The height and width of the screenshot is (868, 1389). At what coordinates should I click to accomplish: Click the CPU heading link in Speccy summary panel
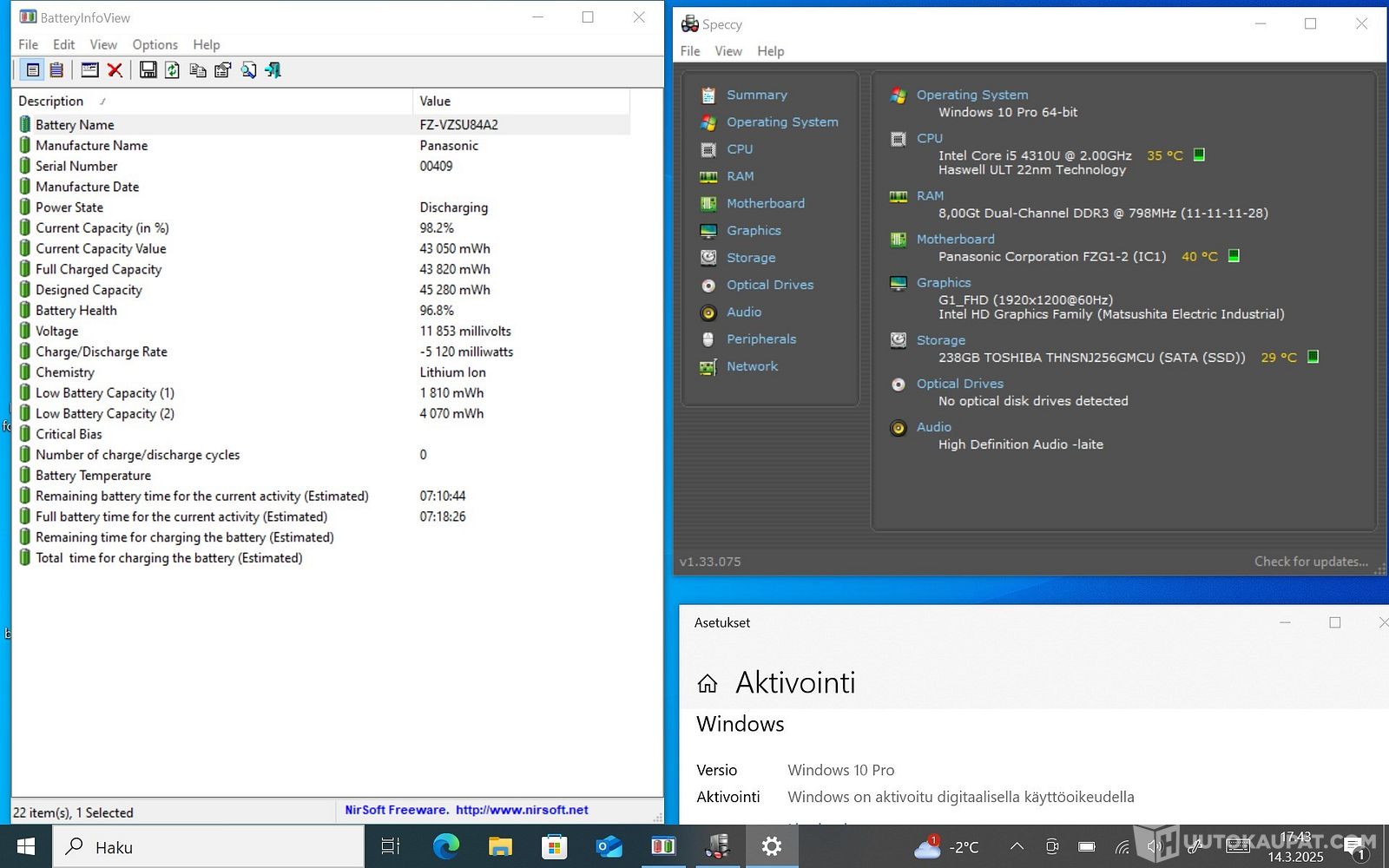tap(930, 138)
